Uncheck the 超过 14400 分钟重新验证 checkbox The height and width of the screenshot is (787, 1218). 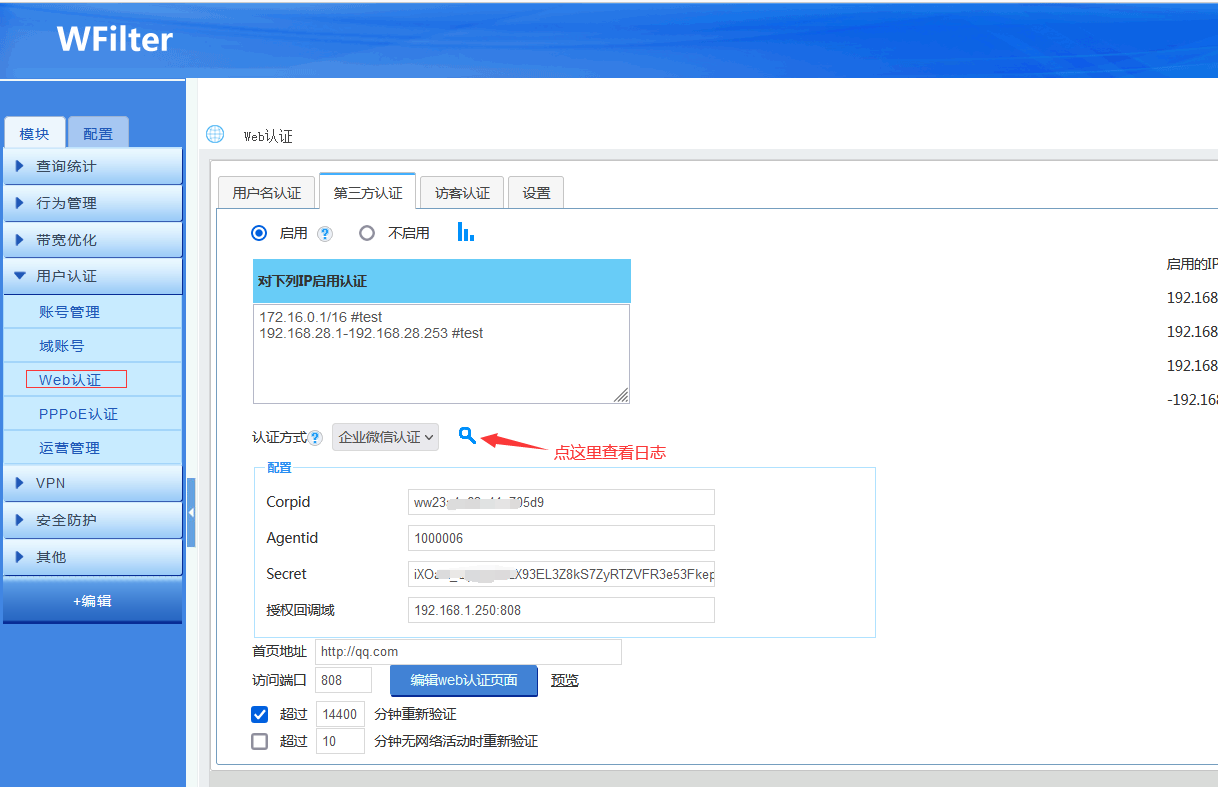pyautogui.click(x=260, y=714)
